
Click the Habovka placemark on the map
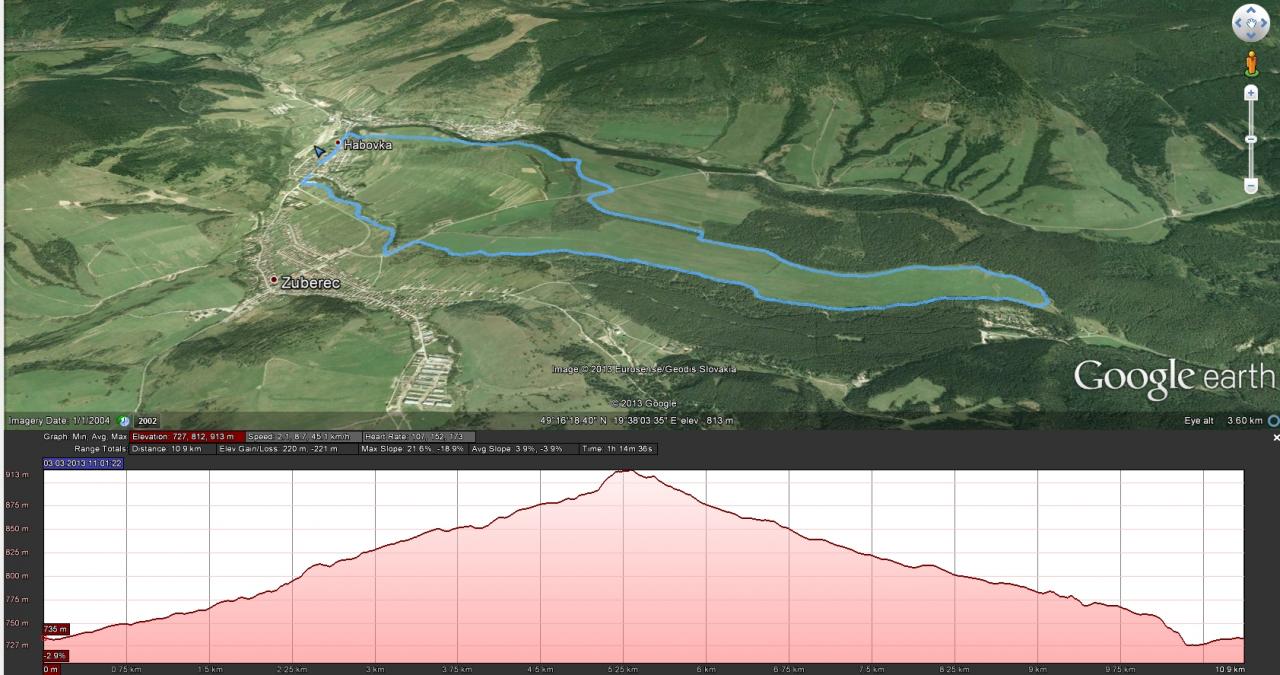click(338, 145)
